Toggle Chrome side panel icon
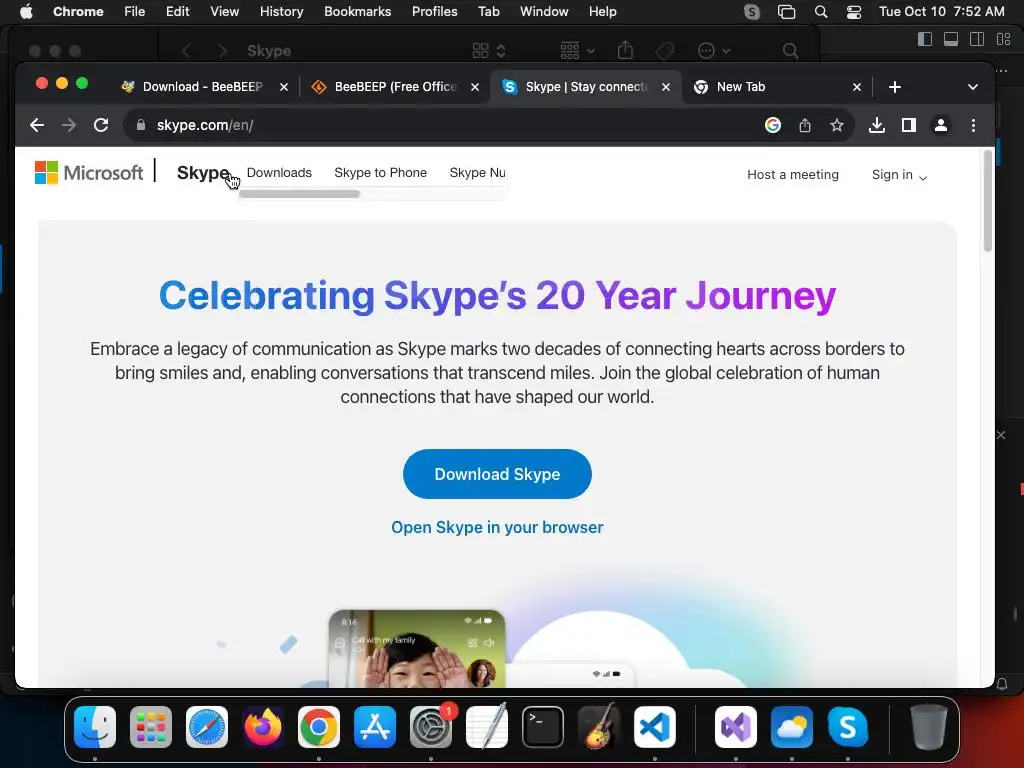1024x768 pixels. (x=908, y=125)
